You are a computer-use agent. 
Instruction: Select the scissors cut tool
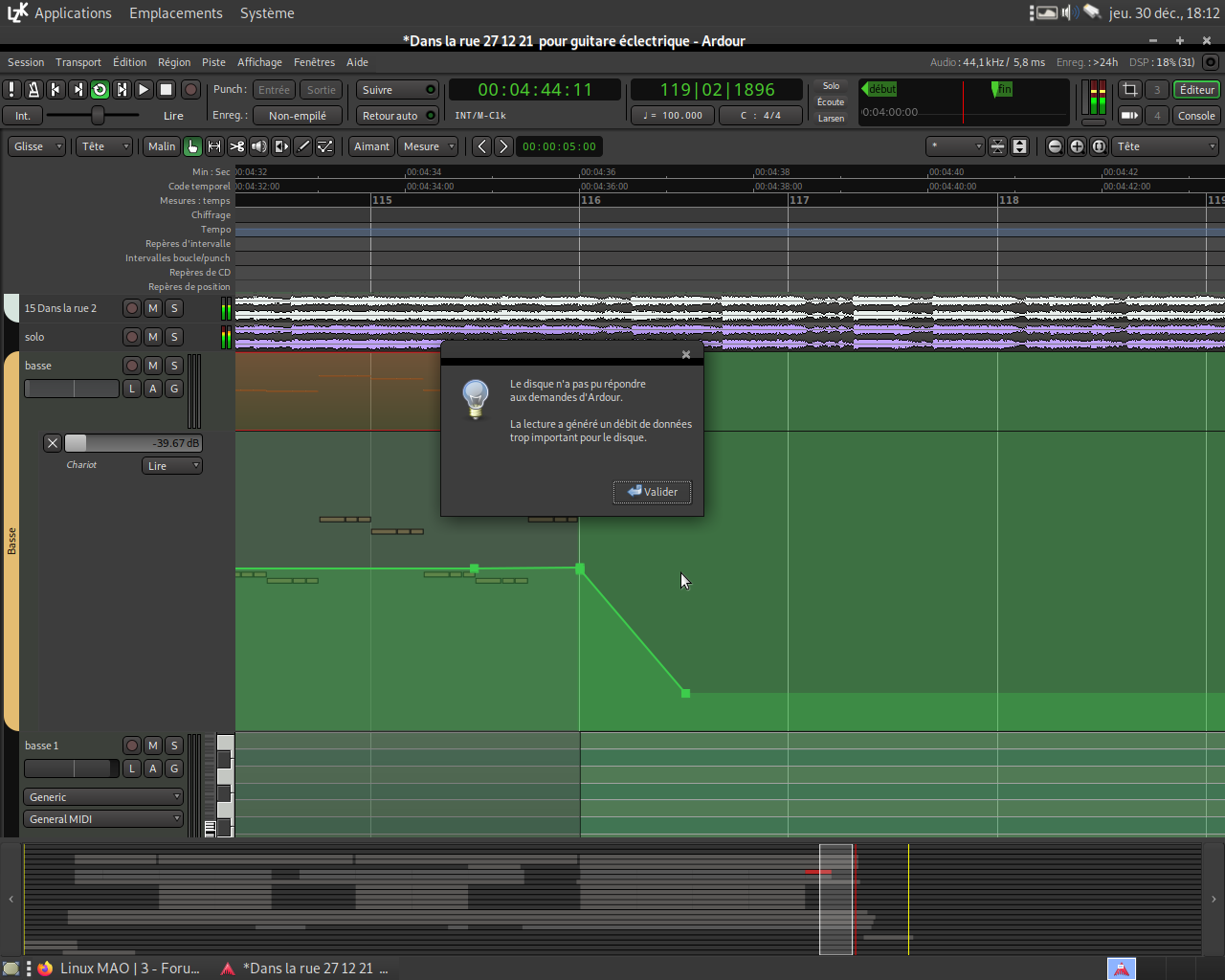pos(236,146)
